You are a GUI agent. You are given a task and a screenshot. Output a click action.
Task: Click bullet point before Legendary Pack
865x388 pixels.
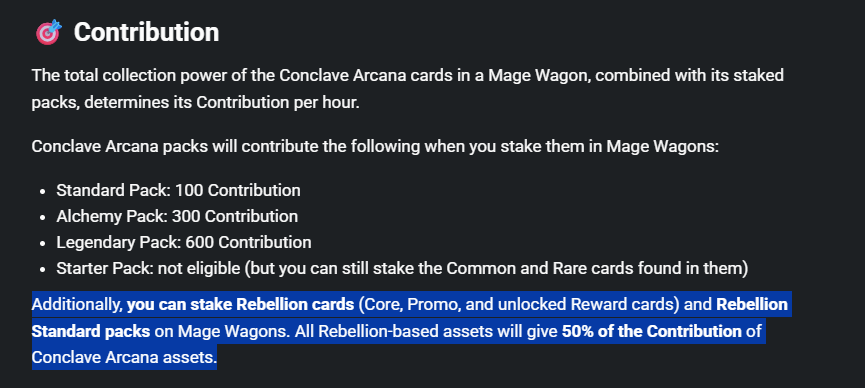[x=42, y=243]
